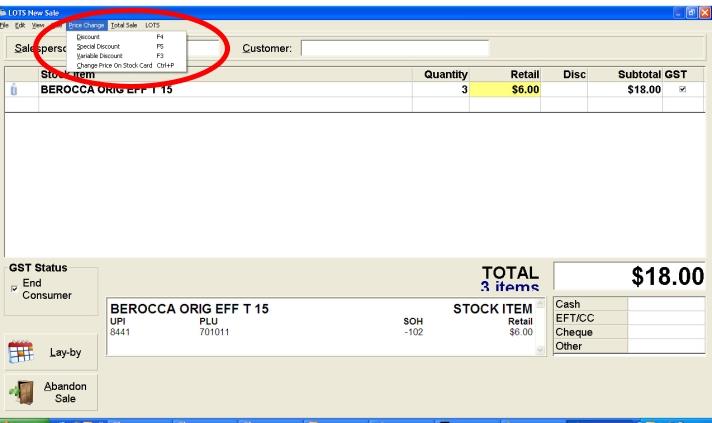
Task: Uncheck the End Consumer GST status
Action: coord(13,289)
